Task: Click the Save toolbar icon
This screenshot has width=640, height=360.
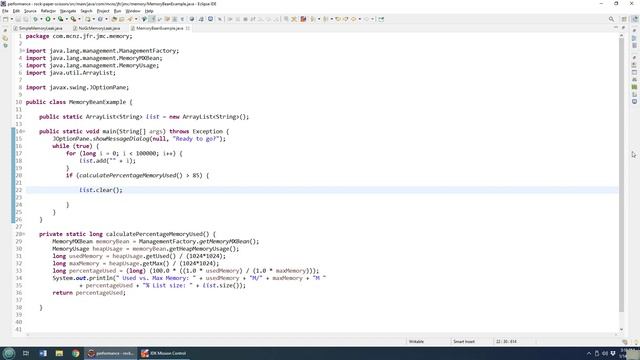Action: [18, 19]
